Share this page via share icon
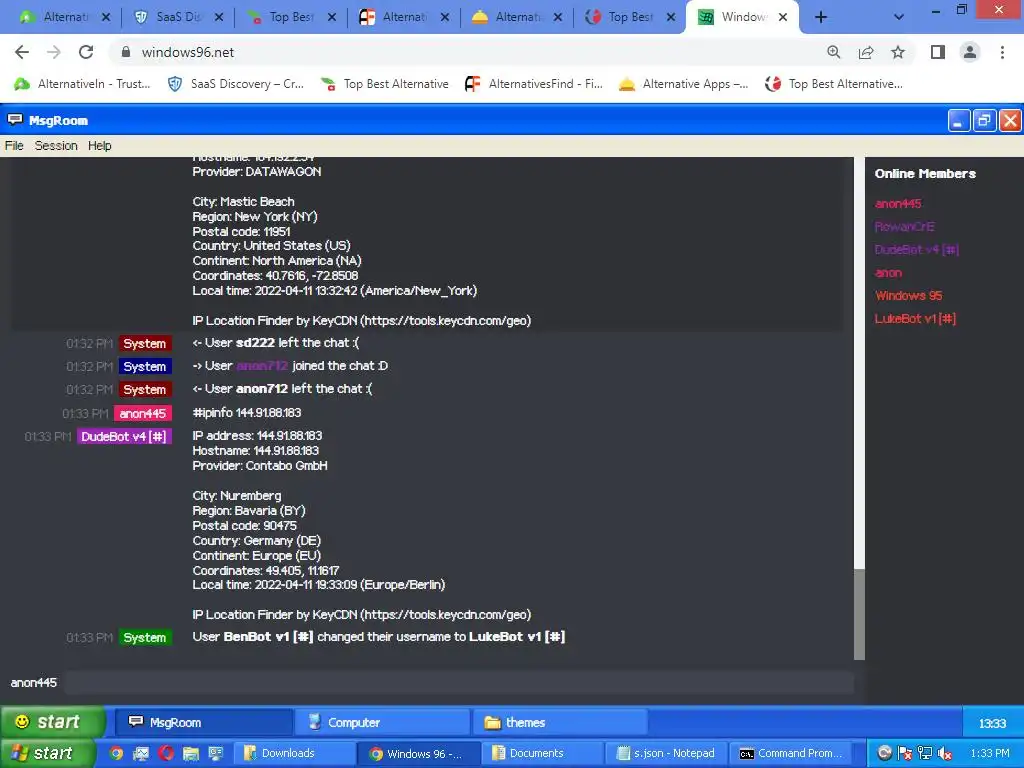The height and width of the screenshot is (768, 1024). click(x=866, y=52)
